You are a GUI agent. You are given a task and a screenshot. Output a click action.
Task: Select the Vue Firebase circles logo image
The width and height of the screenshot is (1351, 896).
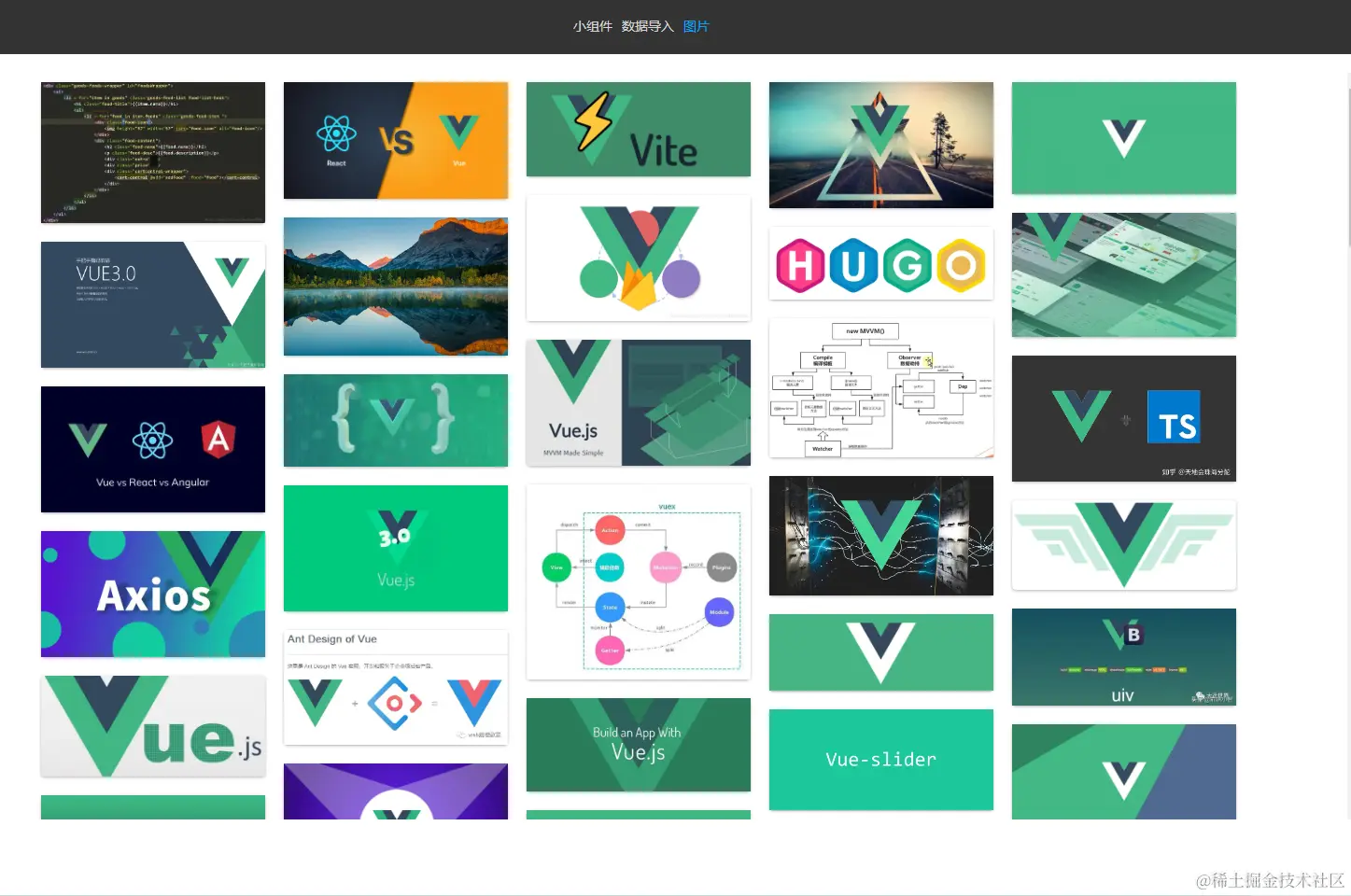(x=639, y=258)
